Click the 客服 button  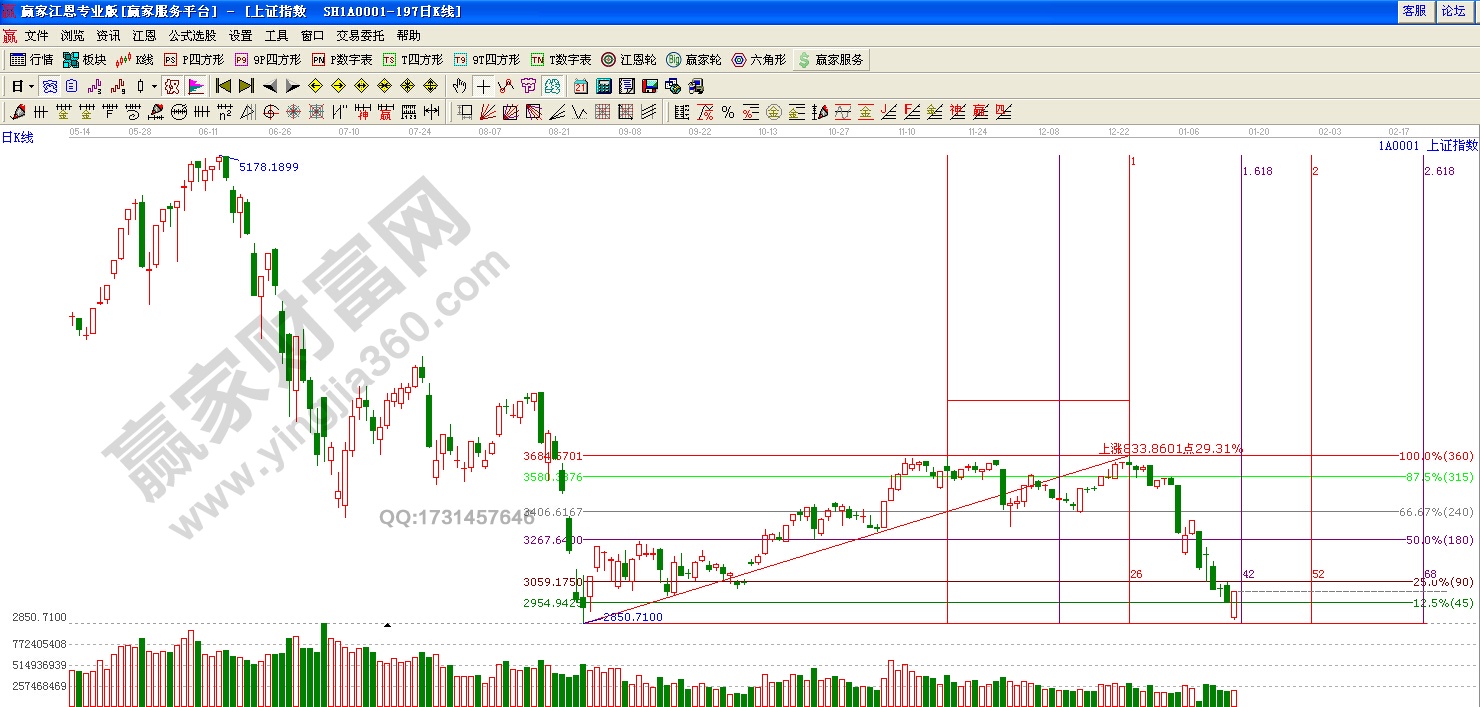coord(1414,11)
